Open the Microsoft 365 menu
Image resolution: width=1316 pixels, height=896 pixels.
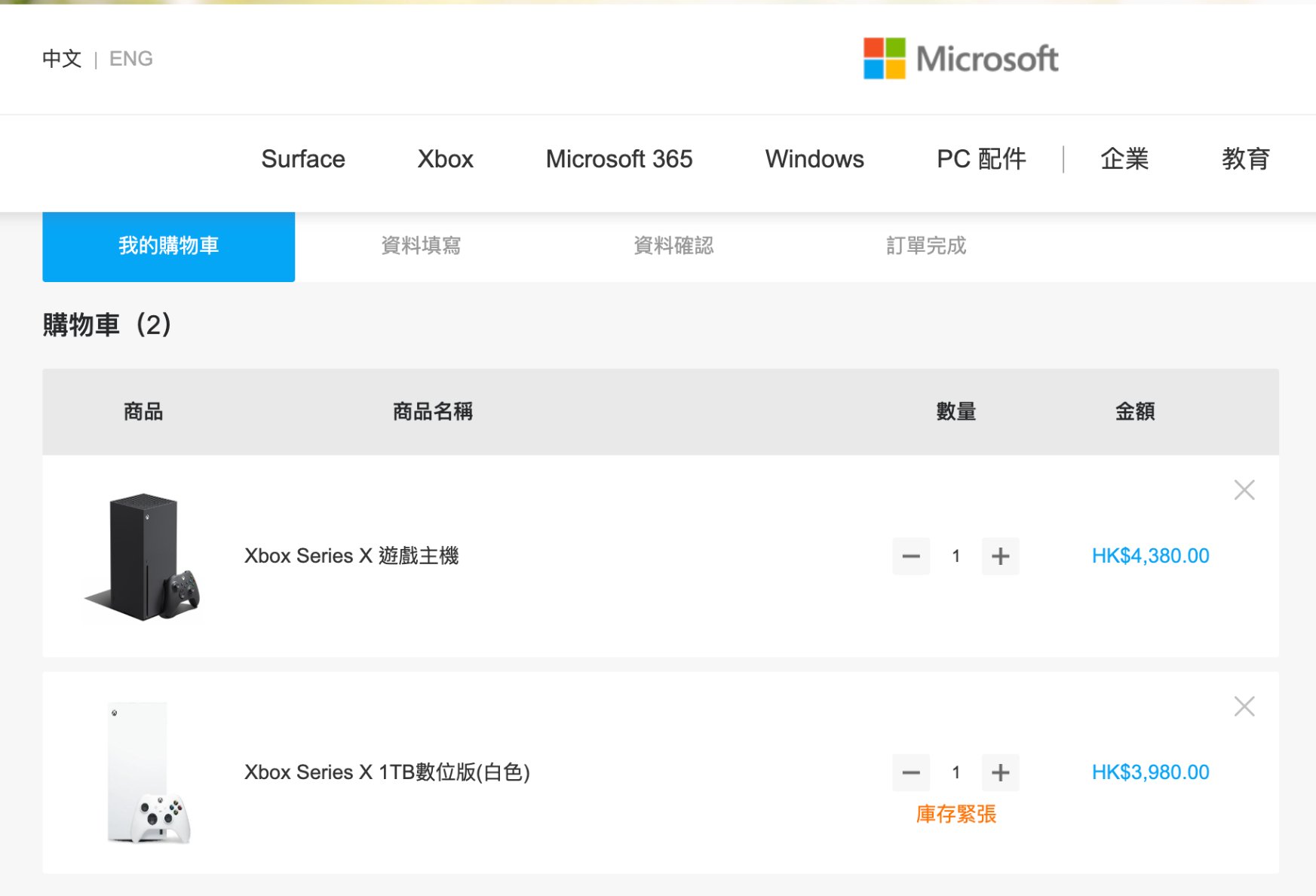point(619,159)
